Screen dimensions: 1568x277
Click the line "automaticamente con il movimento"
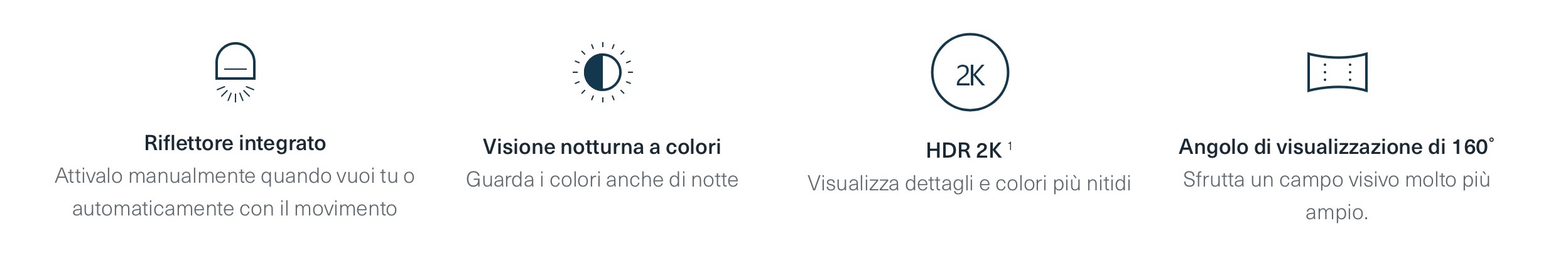point(235,209)
